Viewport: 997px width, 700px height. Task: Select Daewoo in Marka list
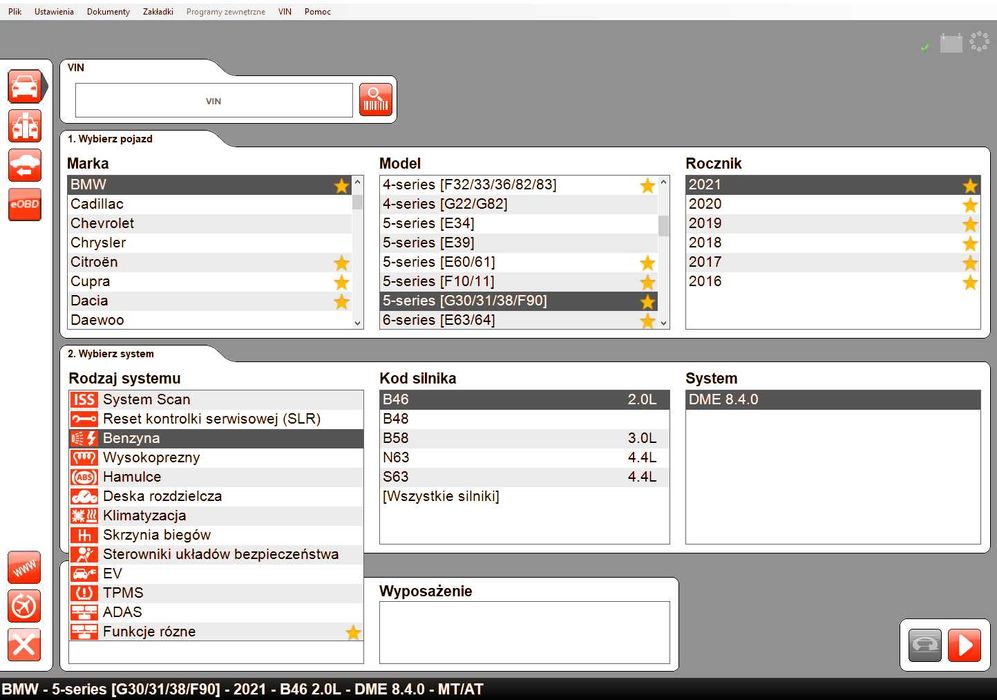point(210,320)
